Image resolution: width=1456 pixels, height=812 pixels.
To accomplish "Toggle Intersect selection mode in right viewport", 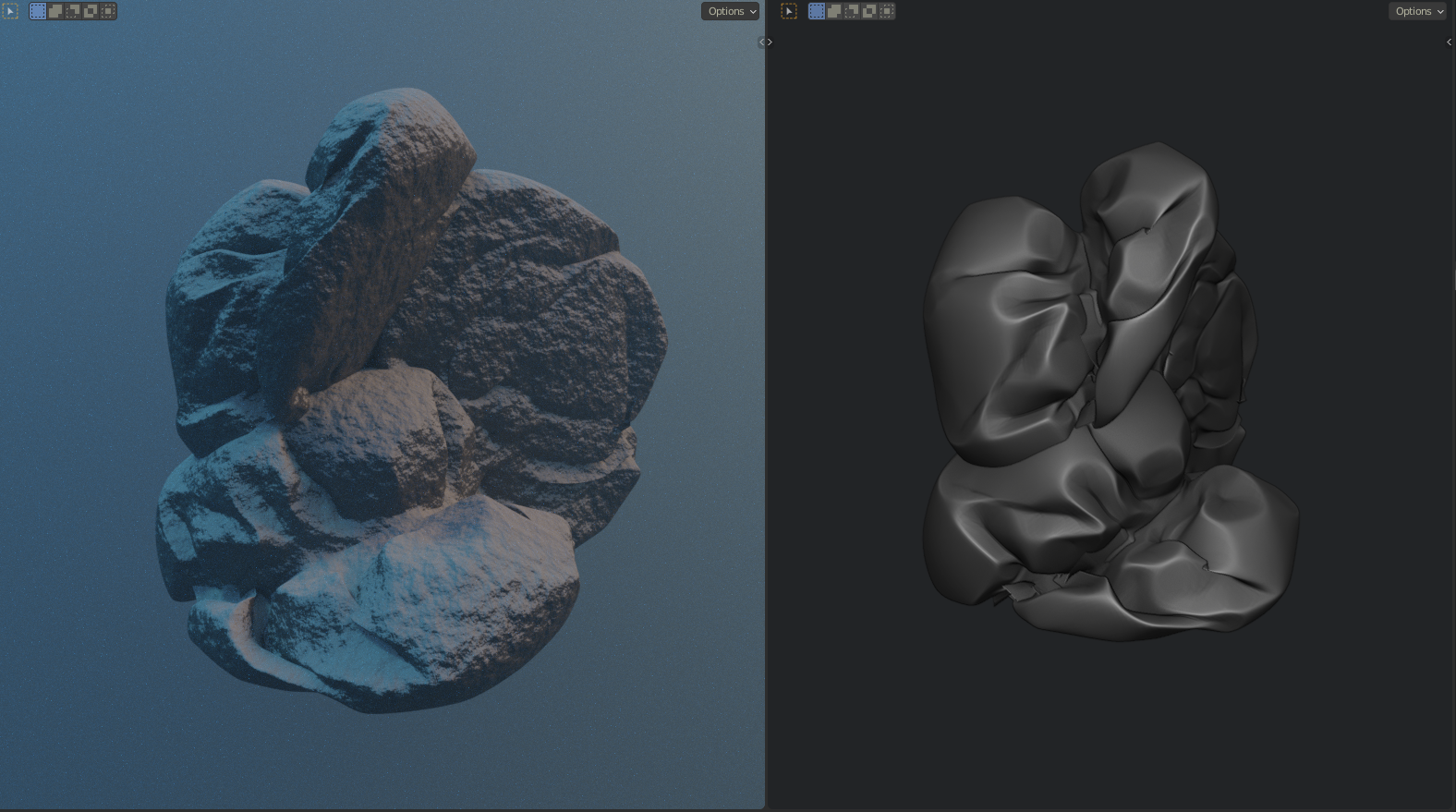I will 887,11.
